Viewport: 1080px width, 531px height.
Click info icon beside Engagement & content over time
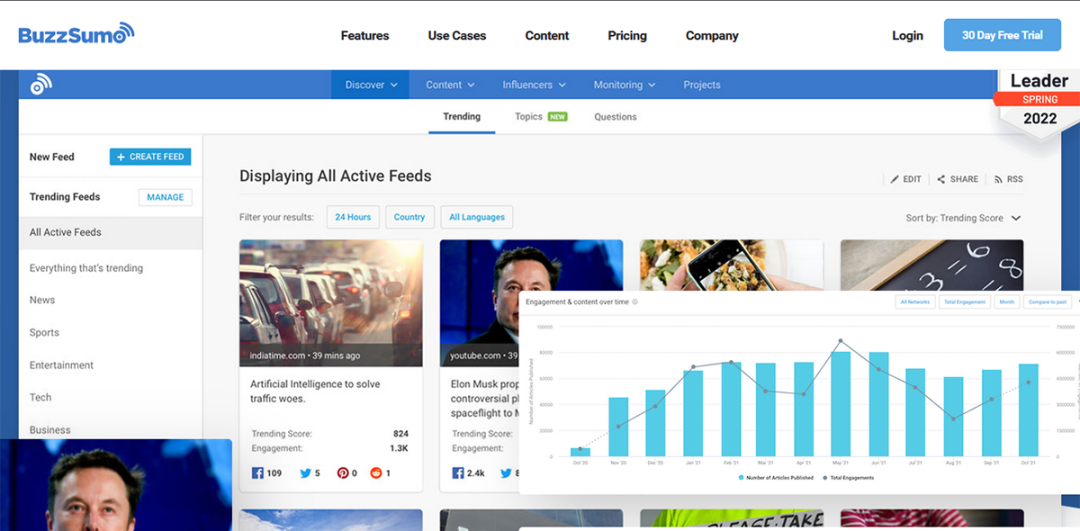pyautogui.click(x=635, y=302)
